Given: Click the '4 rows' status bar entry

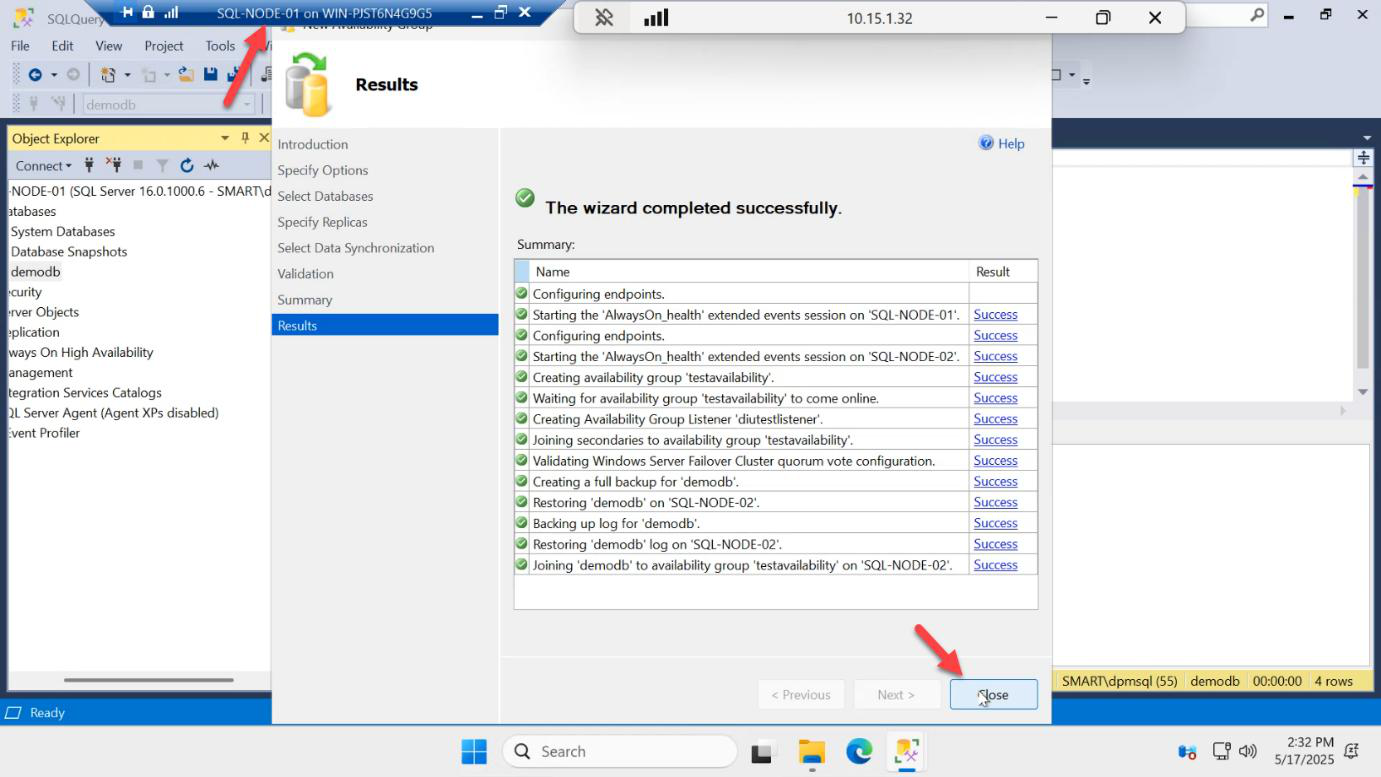Looking at the screenshot, I should pyautogui.click(x=1332, y=681).
